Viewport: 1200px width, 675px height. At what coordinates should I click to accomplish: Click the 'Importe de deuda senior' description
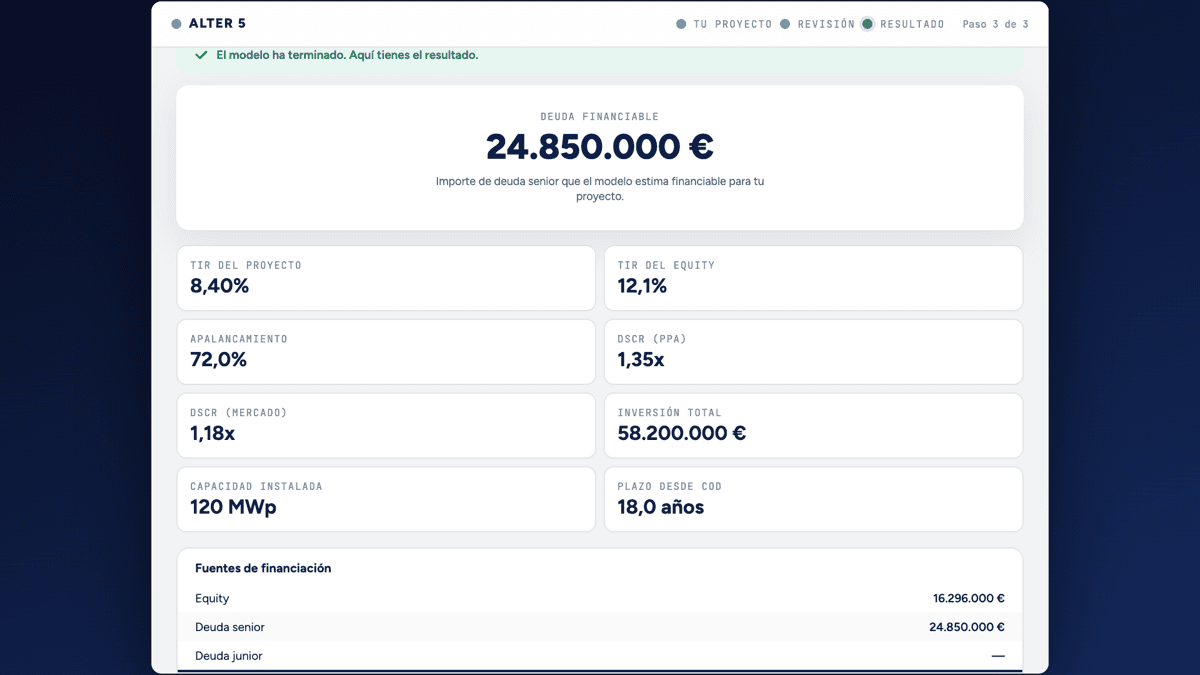tap(600, 189)
